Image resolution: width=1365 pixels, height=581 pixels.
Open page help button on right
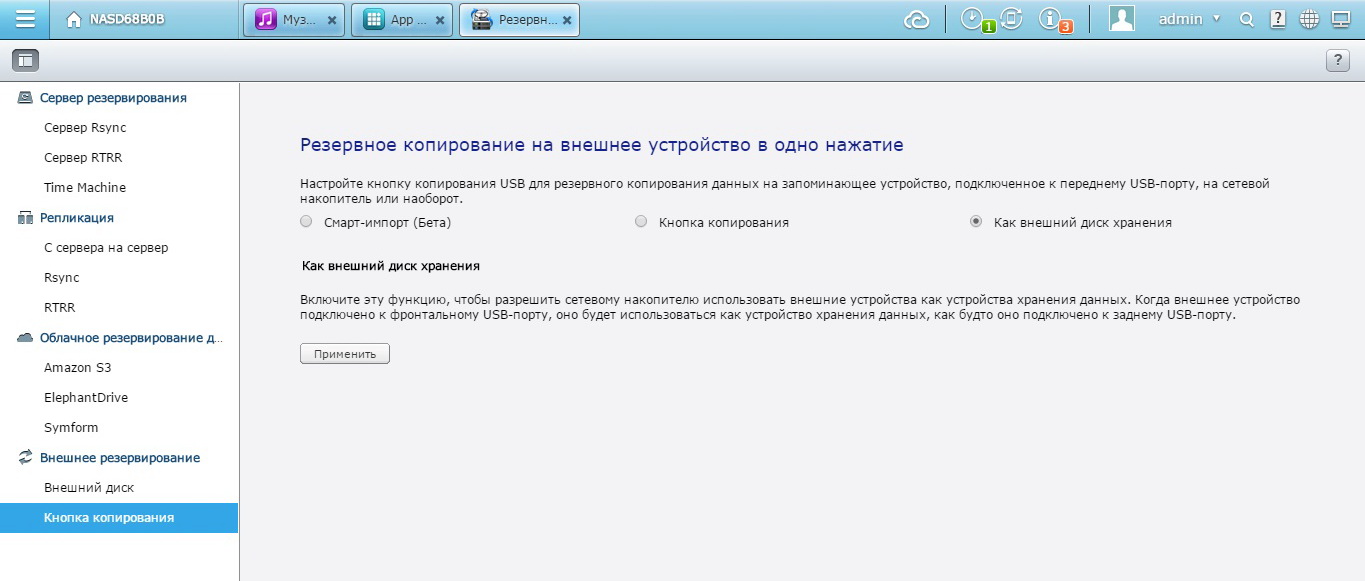click(1337, 60)
